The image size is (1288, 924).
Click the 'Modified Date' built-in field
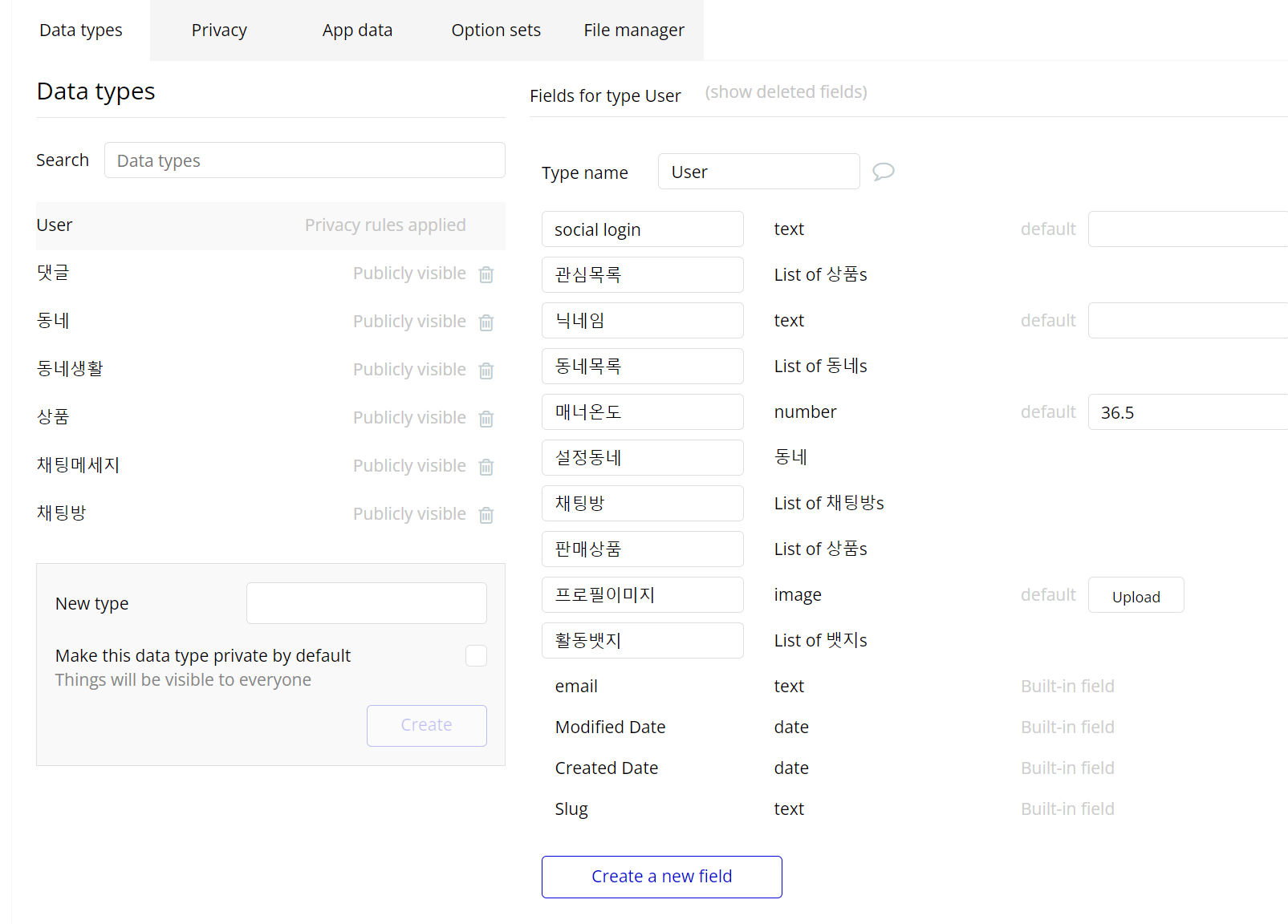tap(610, 727)
